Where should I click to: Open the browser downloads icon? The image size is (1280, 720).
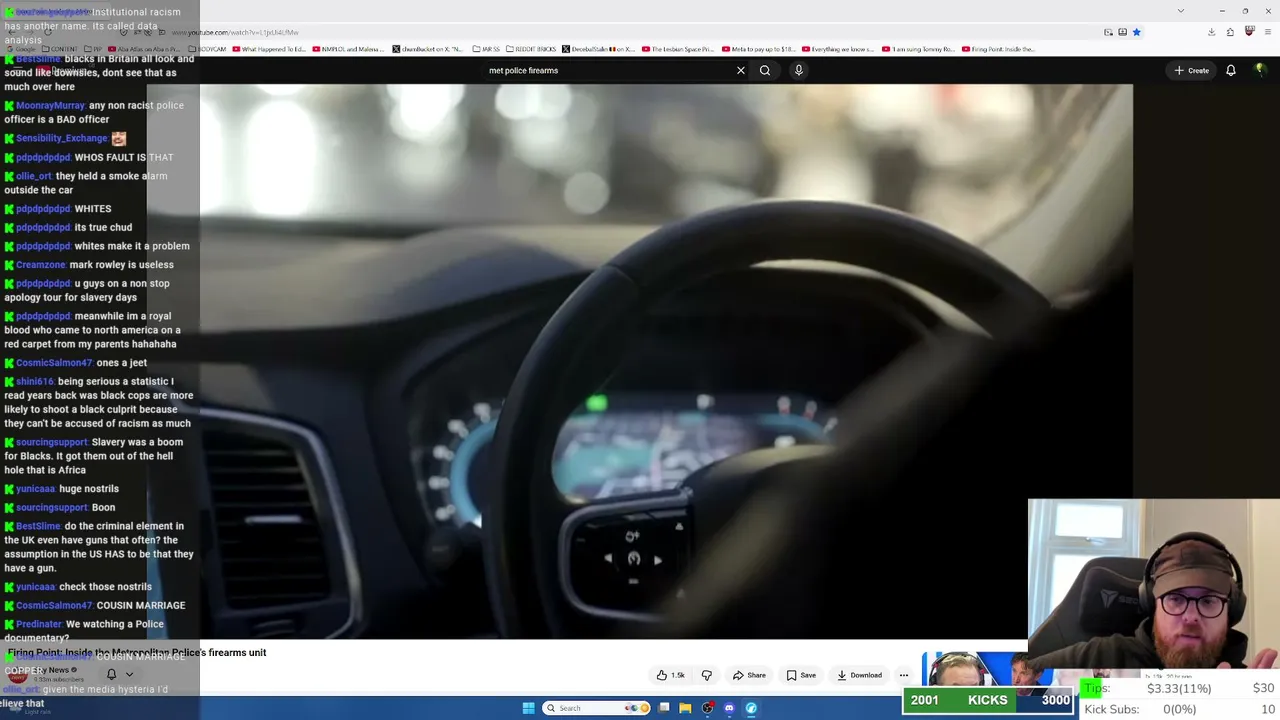pos(1211,32)
